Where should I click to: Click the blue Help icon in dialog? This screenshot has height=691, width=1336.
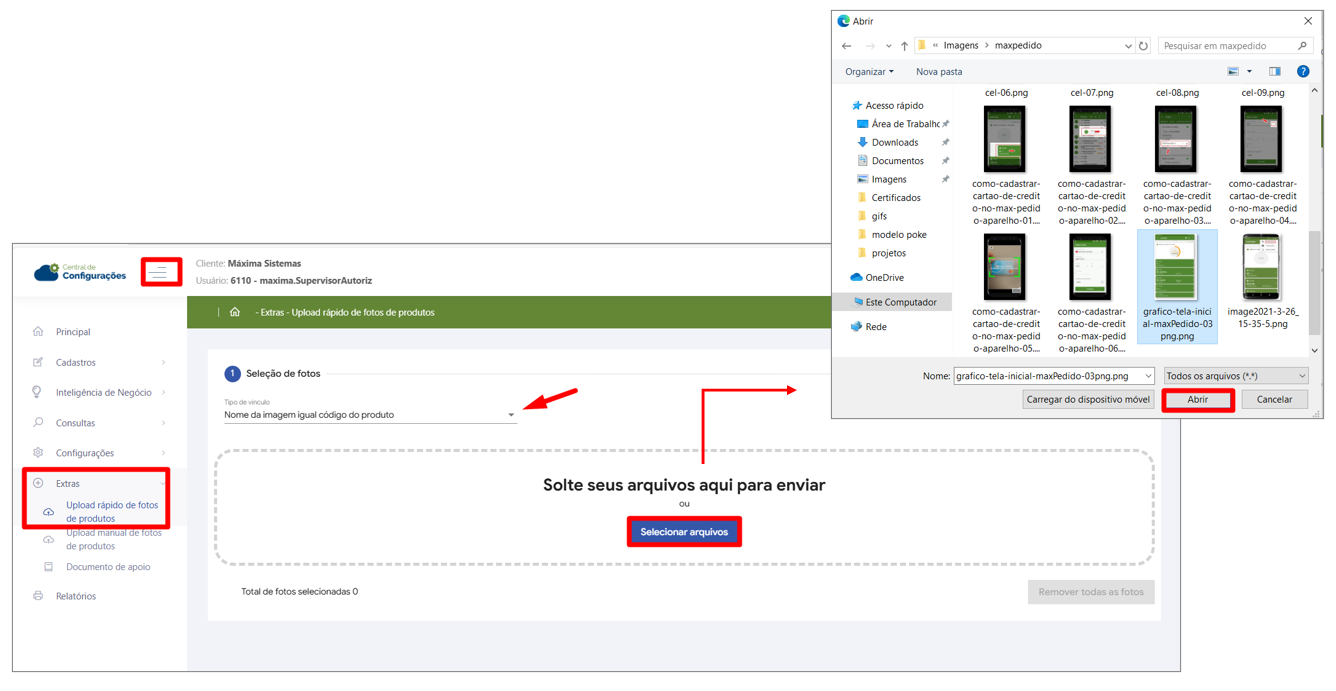(x=1303, y=72)
